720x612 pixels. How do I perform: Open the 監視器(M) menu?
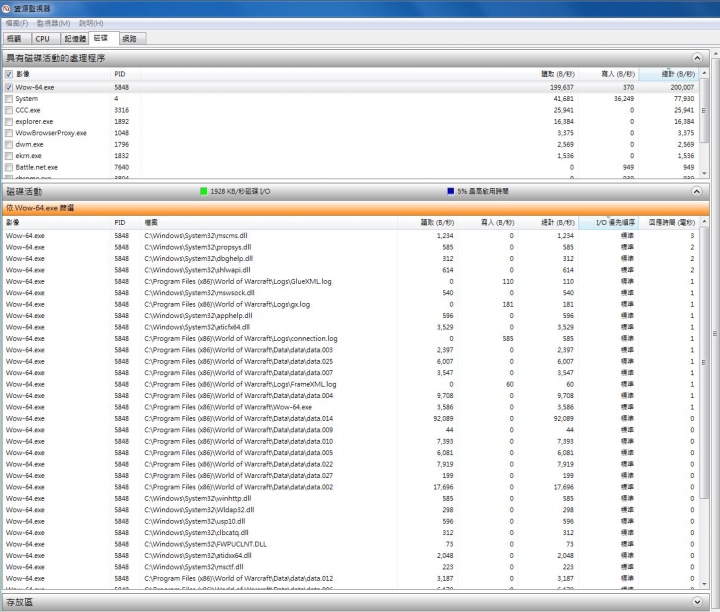[x=53, y=23]
